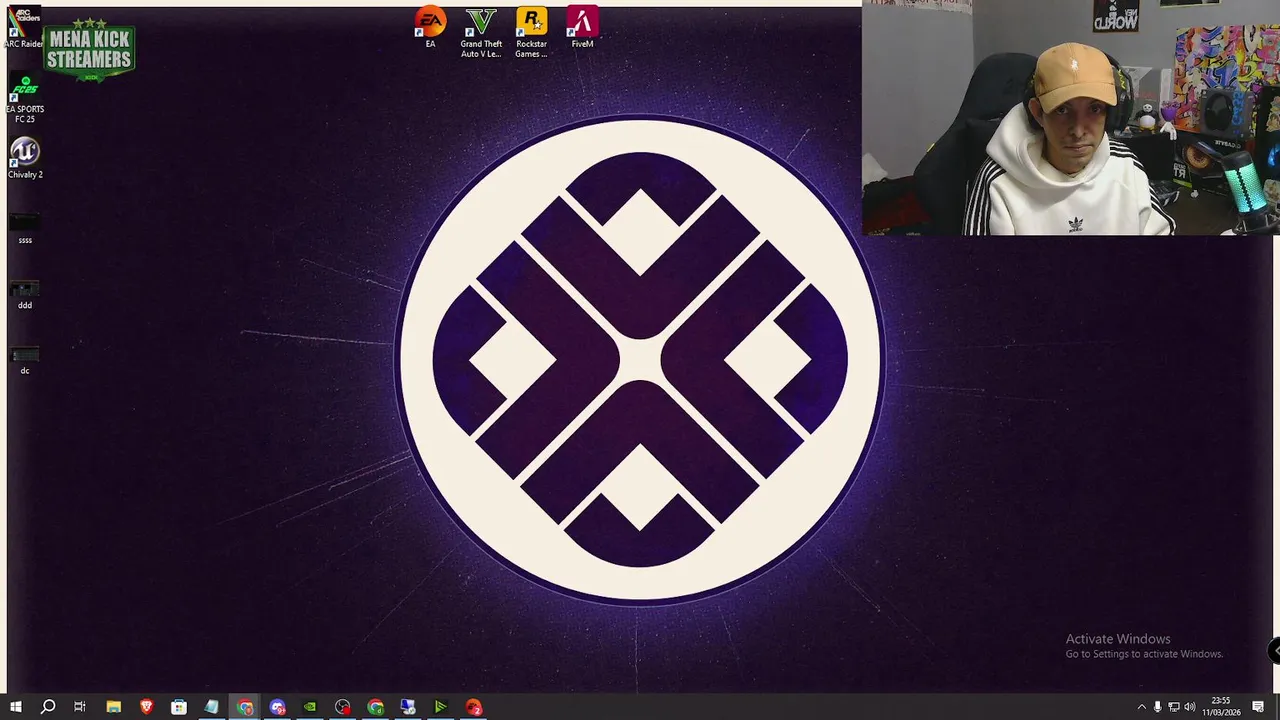Open Task View from the taskbar
Image resolution: width=1280 pixels, height=720 pixels.
(x=80, y=707)
